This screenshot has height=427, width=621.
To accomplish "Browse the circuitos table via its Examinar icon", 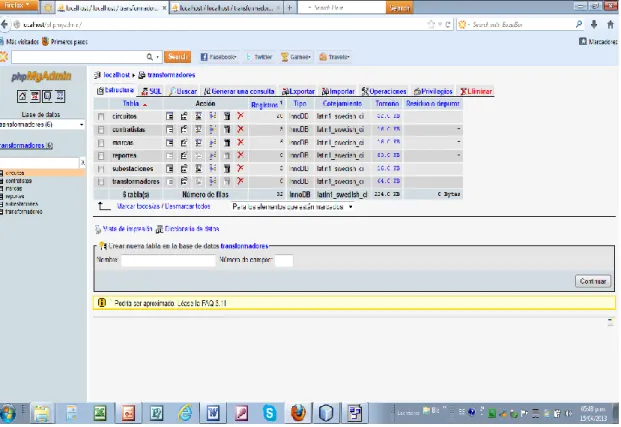I will (170, 116).
